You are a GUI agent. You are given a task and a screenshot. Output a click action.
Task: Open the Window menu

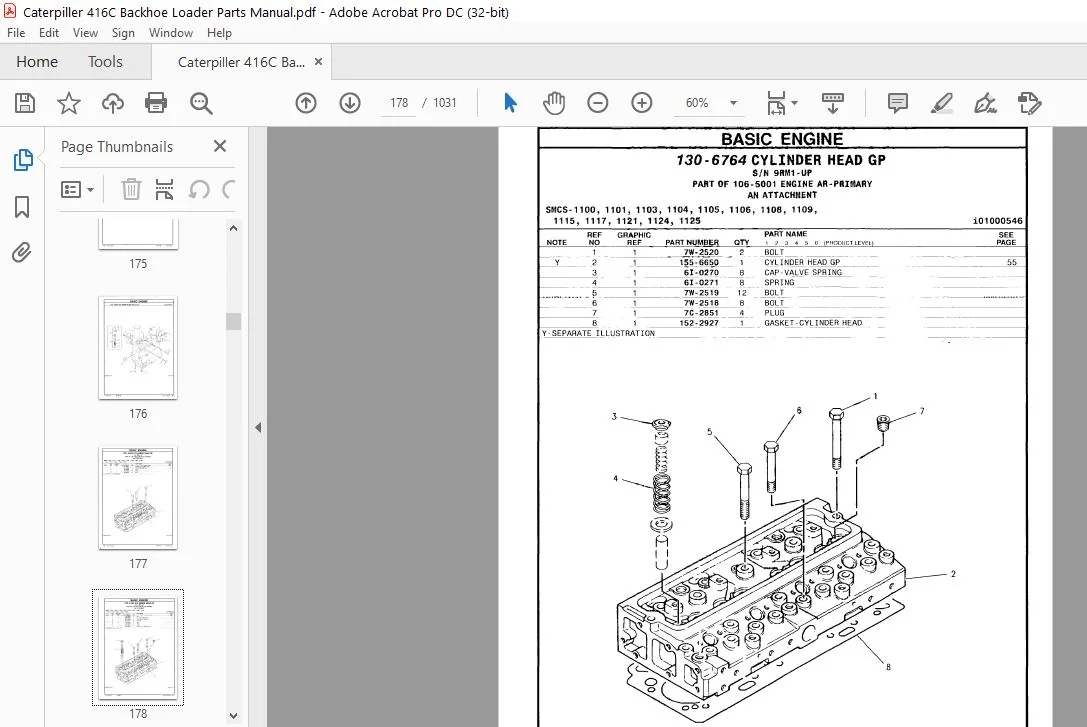click(171, 33)
